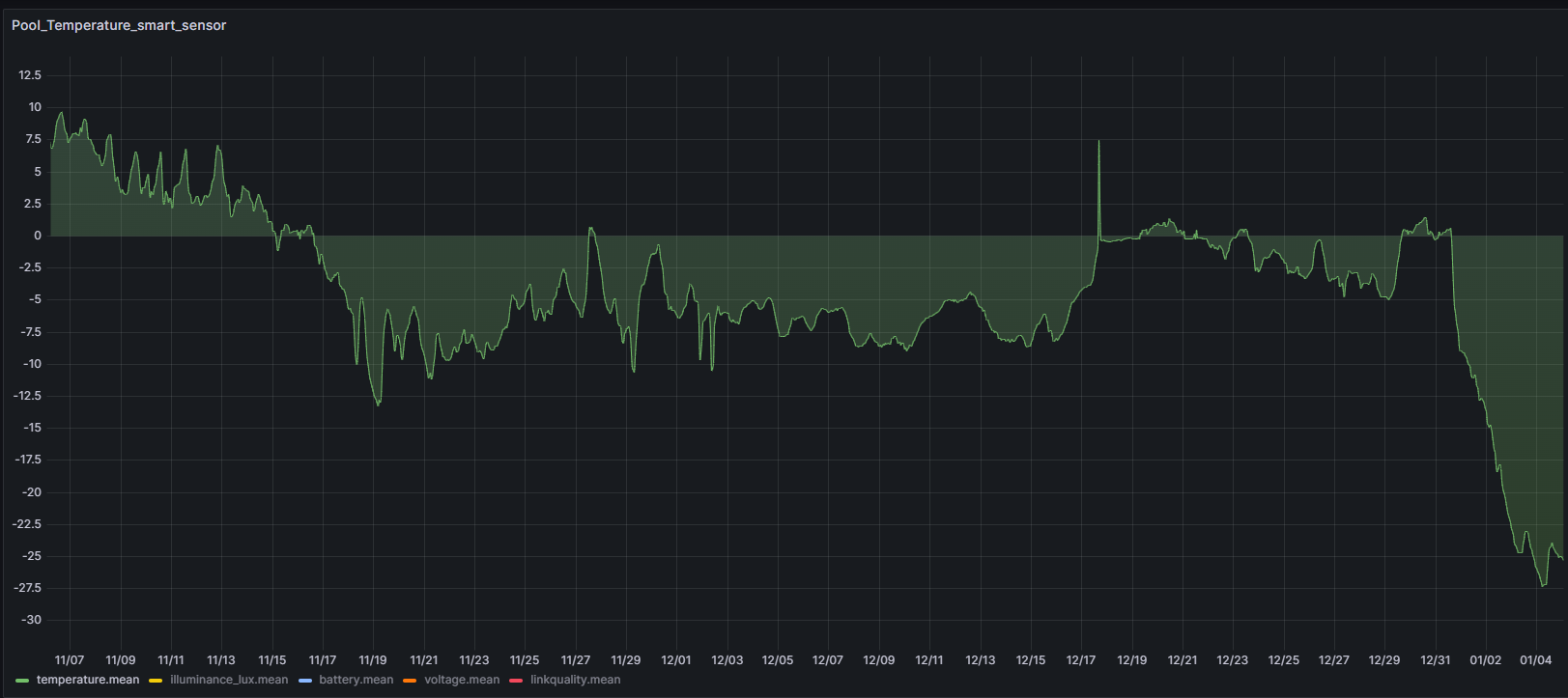Screen dimensions: 1568x698
Task: Click the 12/21 x-axis date label
Action: coord(1183,660)
